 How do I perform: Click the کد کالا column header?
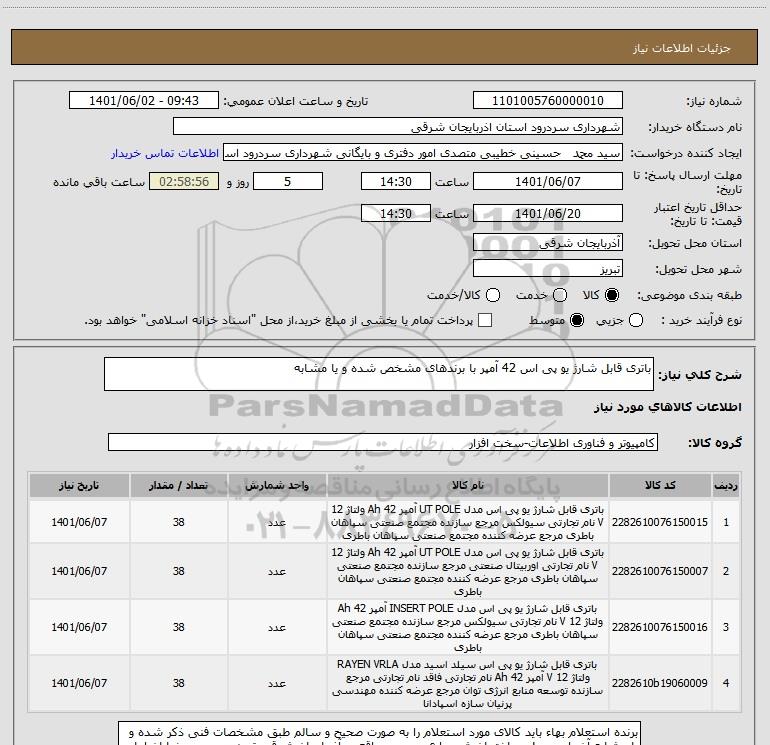660,485
